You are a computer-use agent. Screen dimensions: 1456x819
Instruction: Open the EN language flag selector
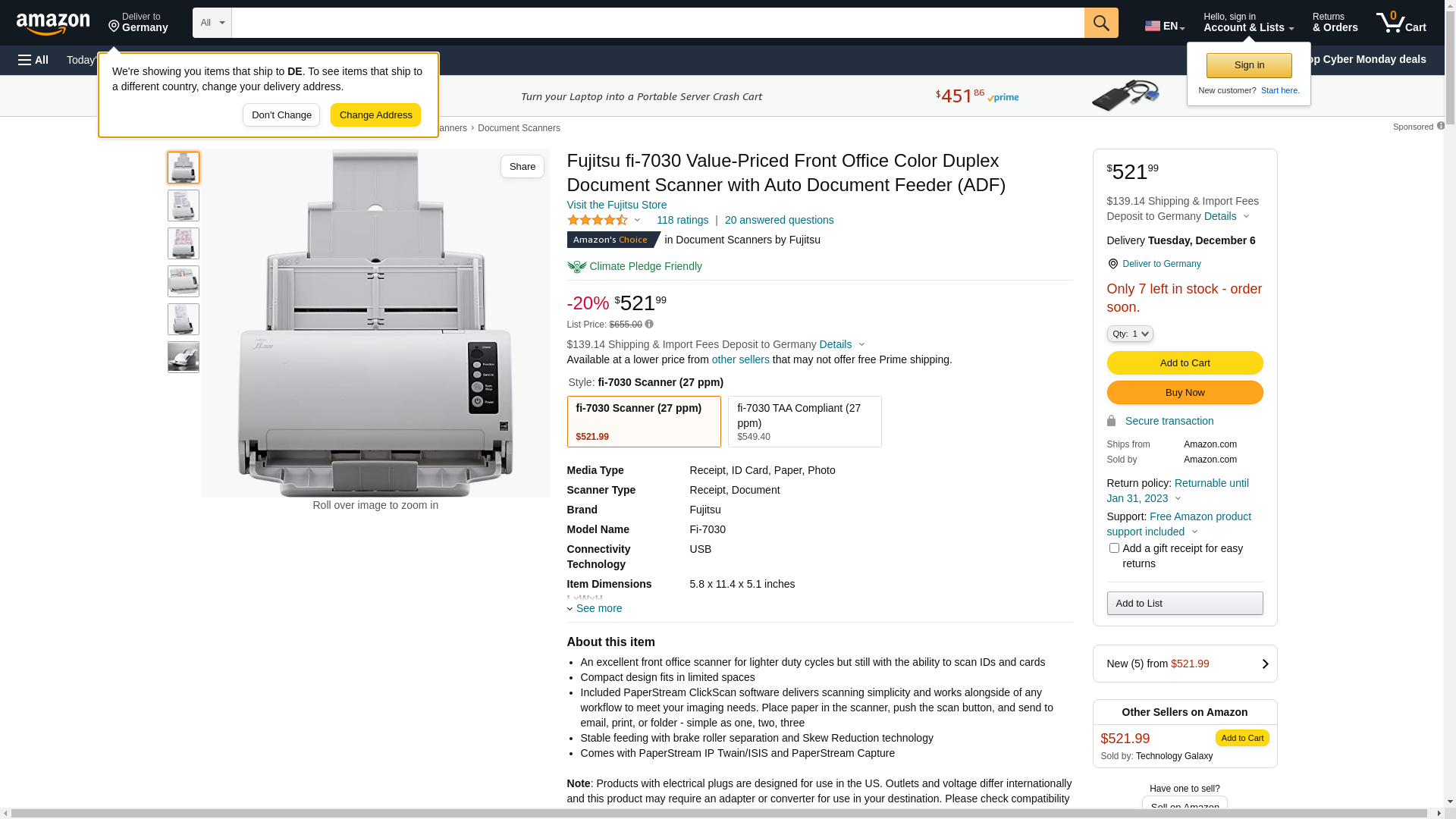pyautogui.click(x=1164, y=26)
